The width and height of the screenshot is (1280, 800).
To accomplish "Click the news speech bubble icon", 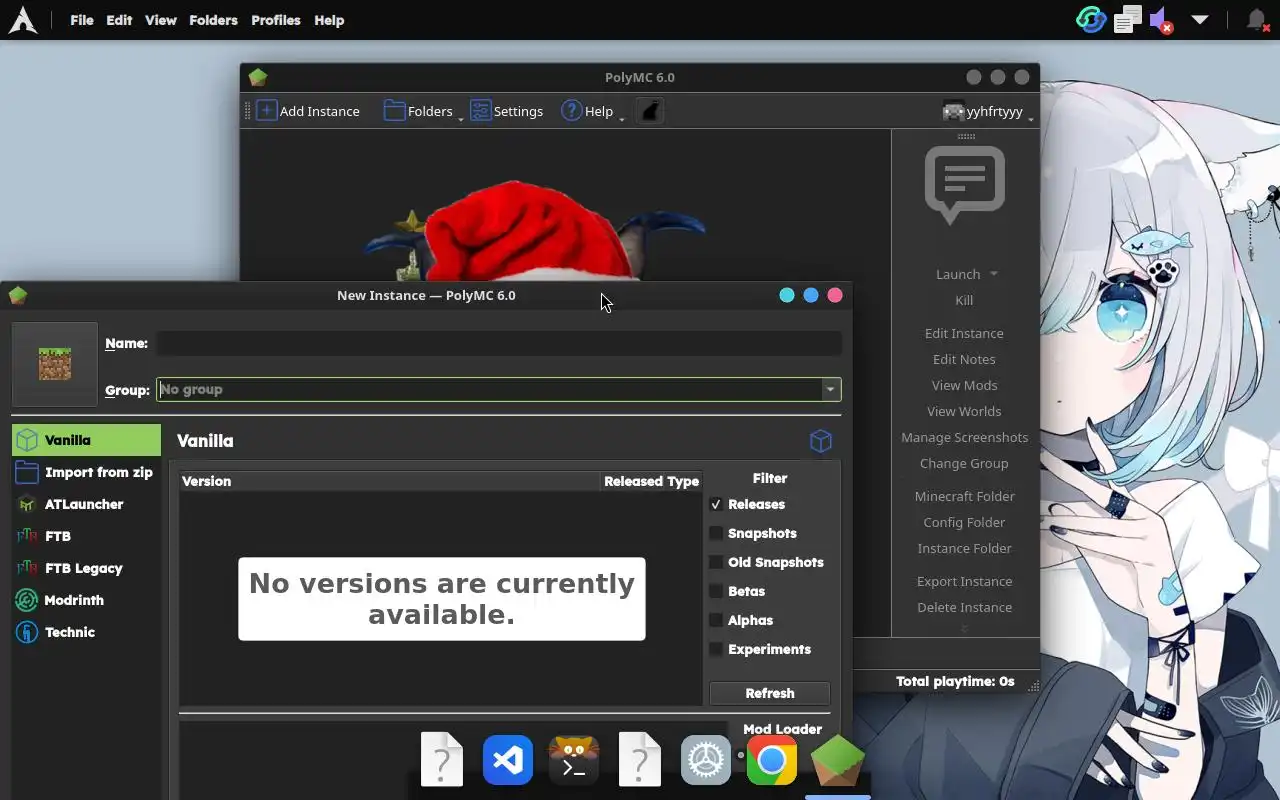I will tap(964, 184).
